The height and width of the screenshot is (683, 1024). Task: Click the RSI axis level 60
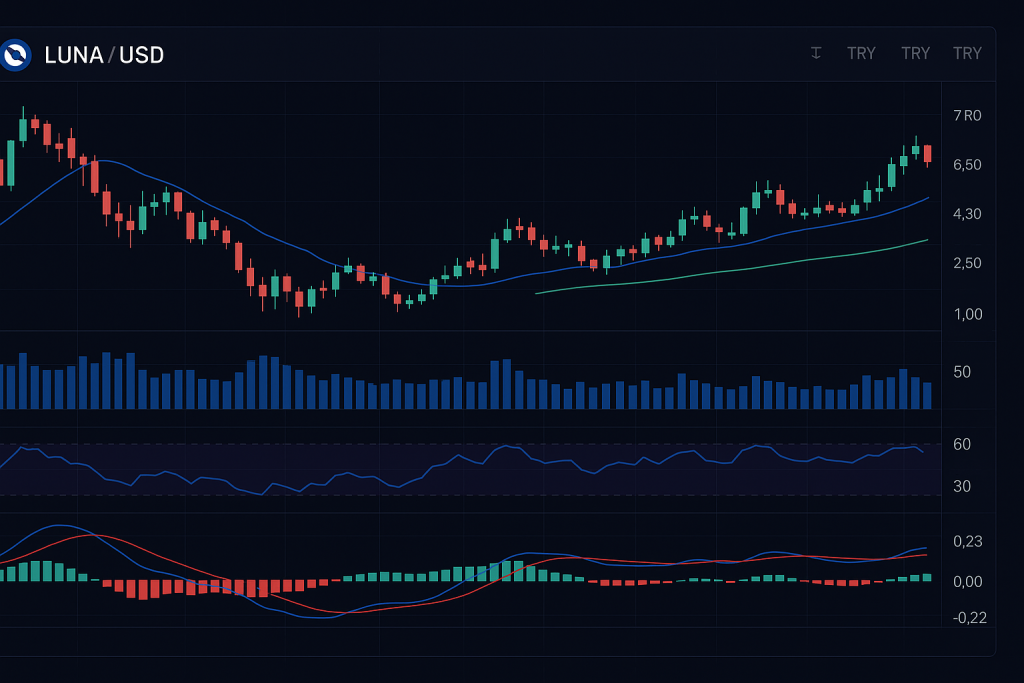pyautogui.click(x=962, y=445)
